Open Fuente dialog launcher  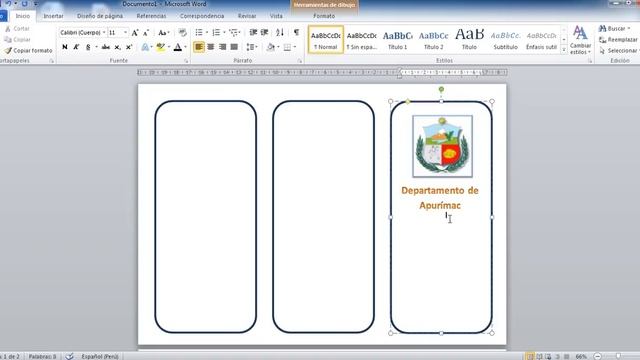tap(186, 61)
